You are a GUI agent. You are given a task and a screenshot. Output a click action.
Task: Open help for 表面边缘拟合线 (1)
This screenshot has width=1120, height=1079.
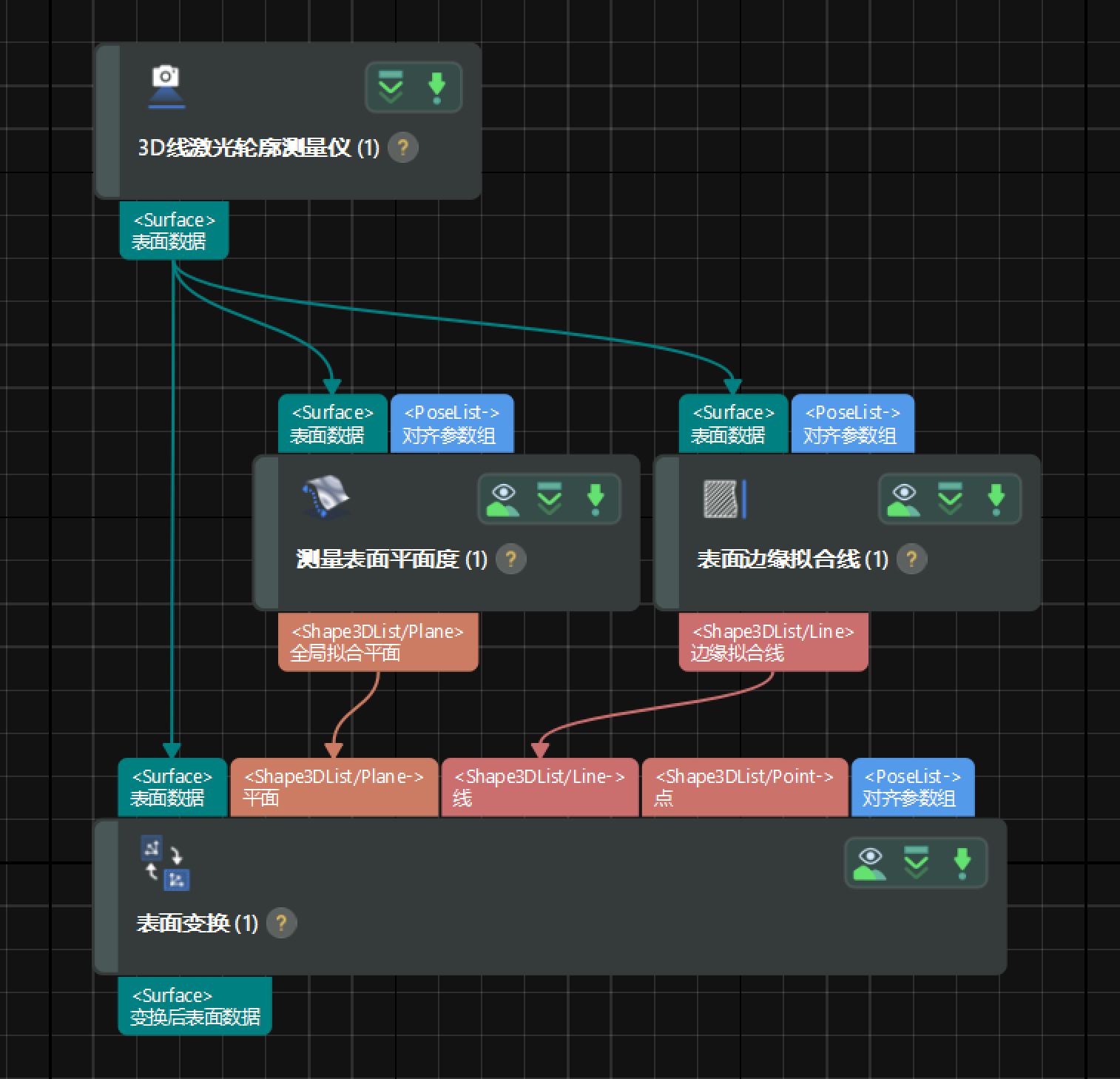coord(911,559)
